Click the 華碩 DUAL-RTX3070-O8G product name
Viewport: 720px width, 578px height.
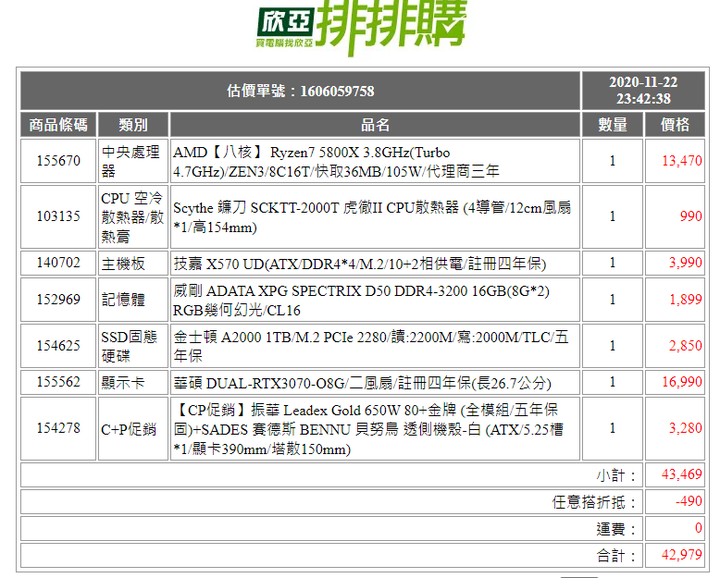[x=362, y=383]
